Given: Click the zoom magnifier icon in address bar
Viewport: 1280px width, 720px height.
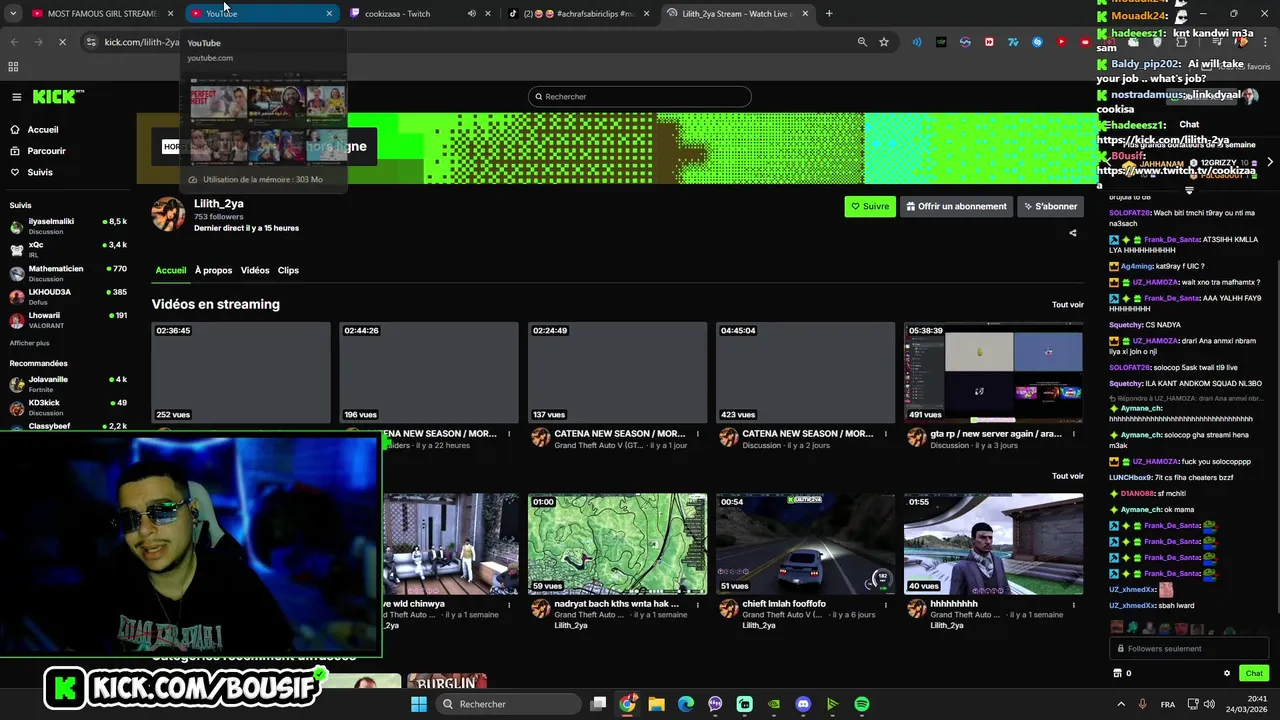Looking at the screenshot, I should pos(862,42).
